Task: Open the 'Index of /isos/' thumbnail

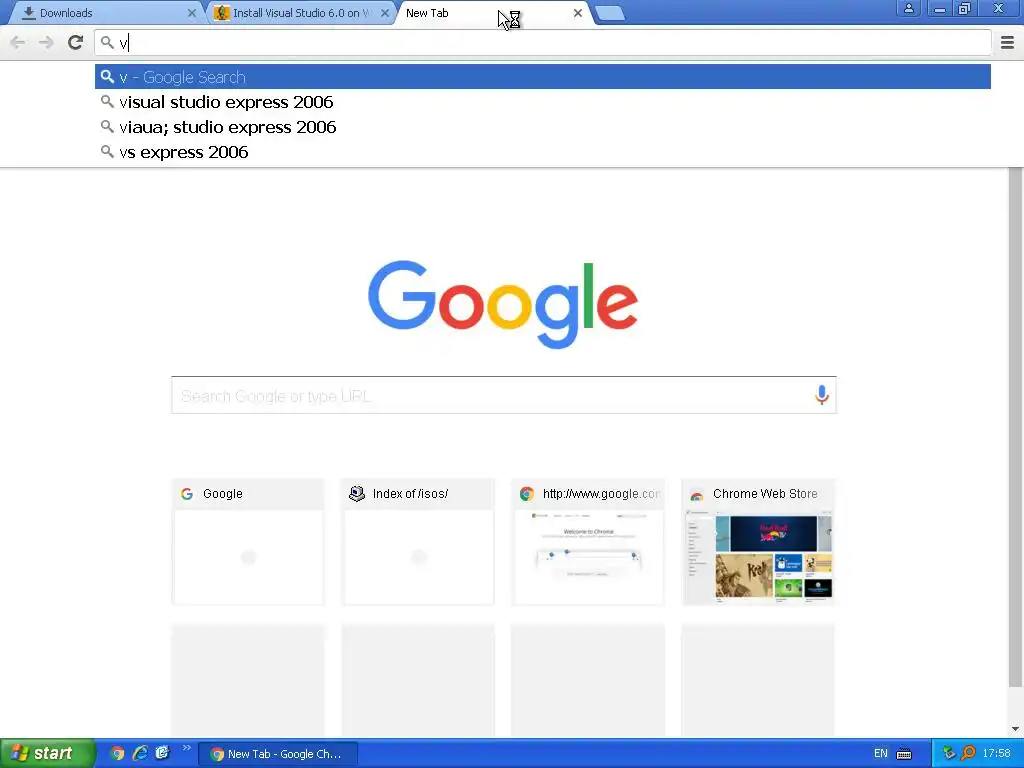Action: point(418,542)
